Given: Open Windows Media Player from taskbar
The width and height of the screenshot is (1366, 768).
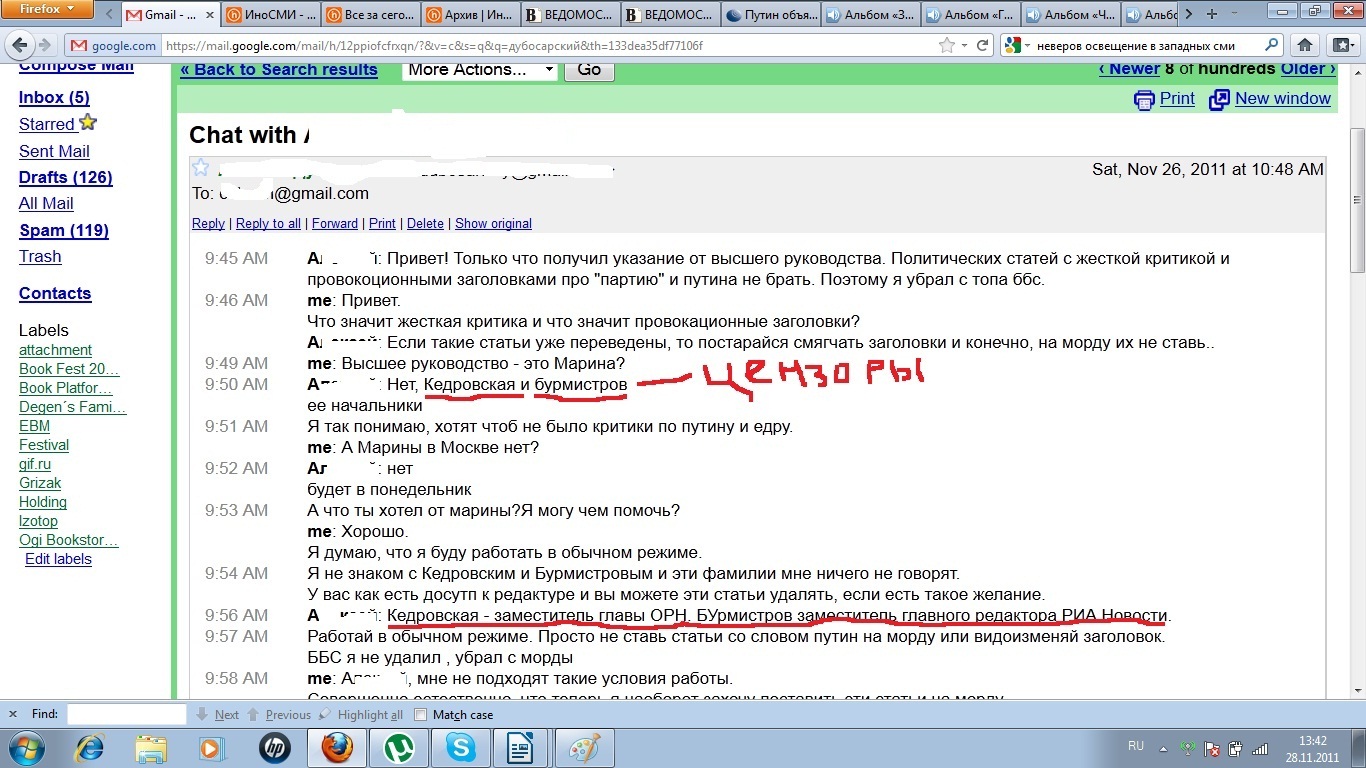Looking at the screenshot, I should pyautogui.click(x=212, y=748).
